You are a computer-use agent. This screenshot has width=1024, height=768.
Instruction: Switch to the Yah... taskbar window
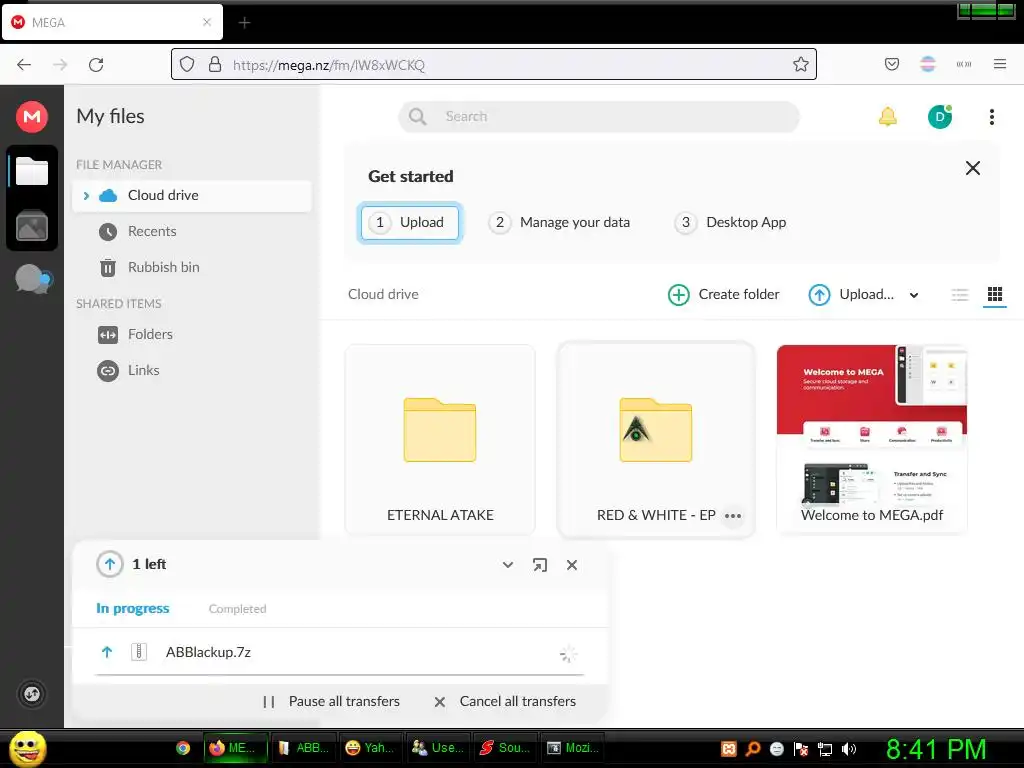click(370, 748)
